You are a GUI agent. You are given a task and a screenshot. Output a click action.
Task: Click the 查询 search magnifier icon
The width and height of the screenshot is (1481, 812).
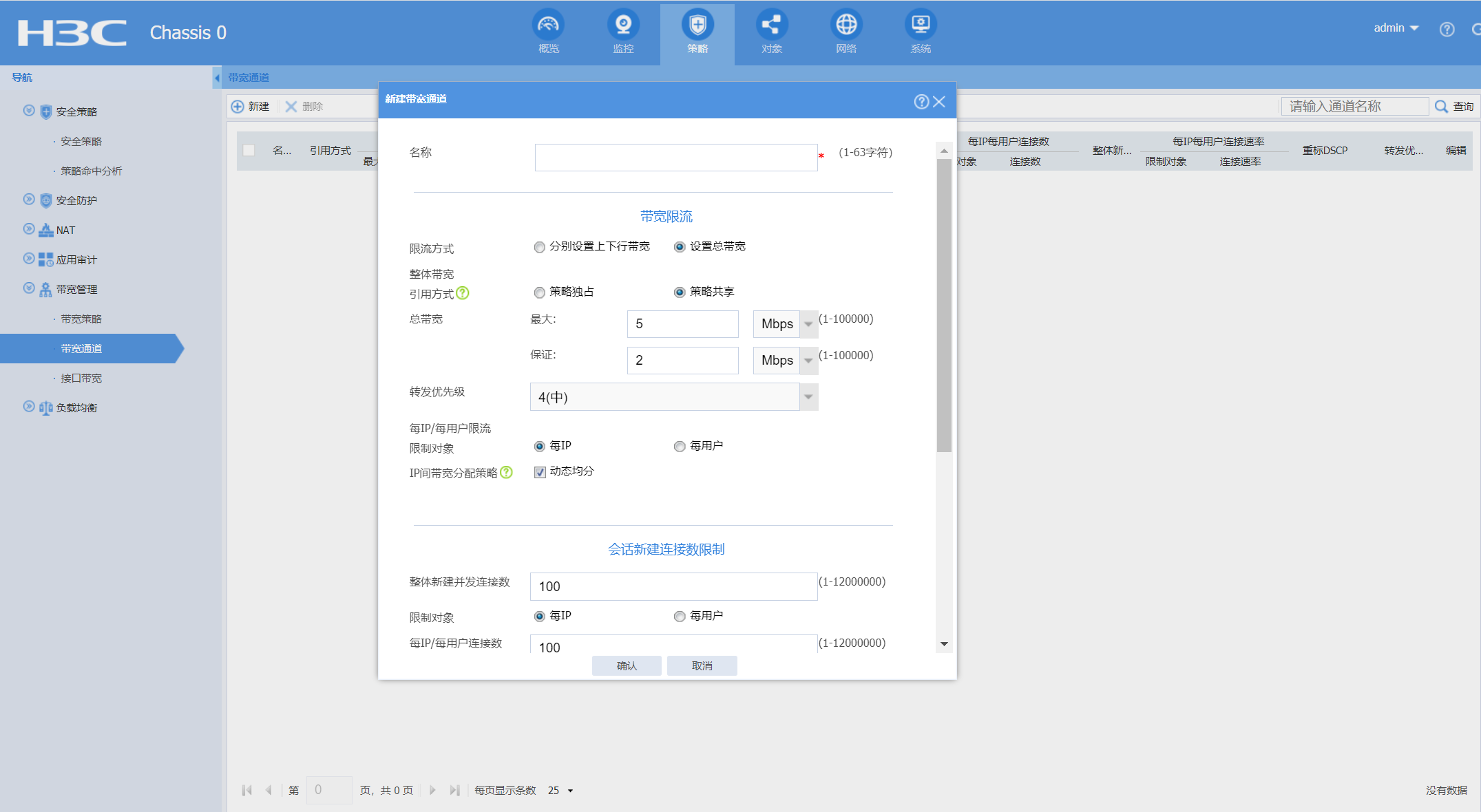[x=1440, y=107]
